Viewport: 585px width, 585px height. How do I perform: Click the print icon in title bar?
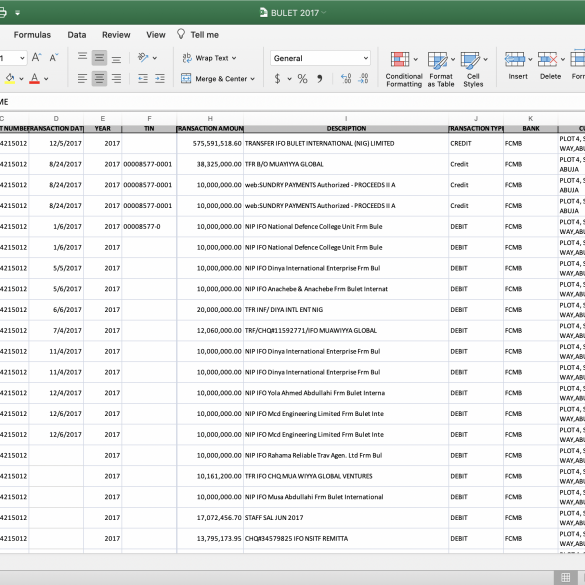pyautogui.click(x=3, y=13)
